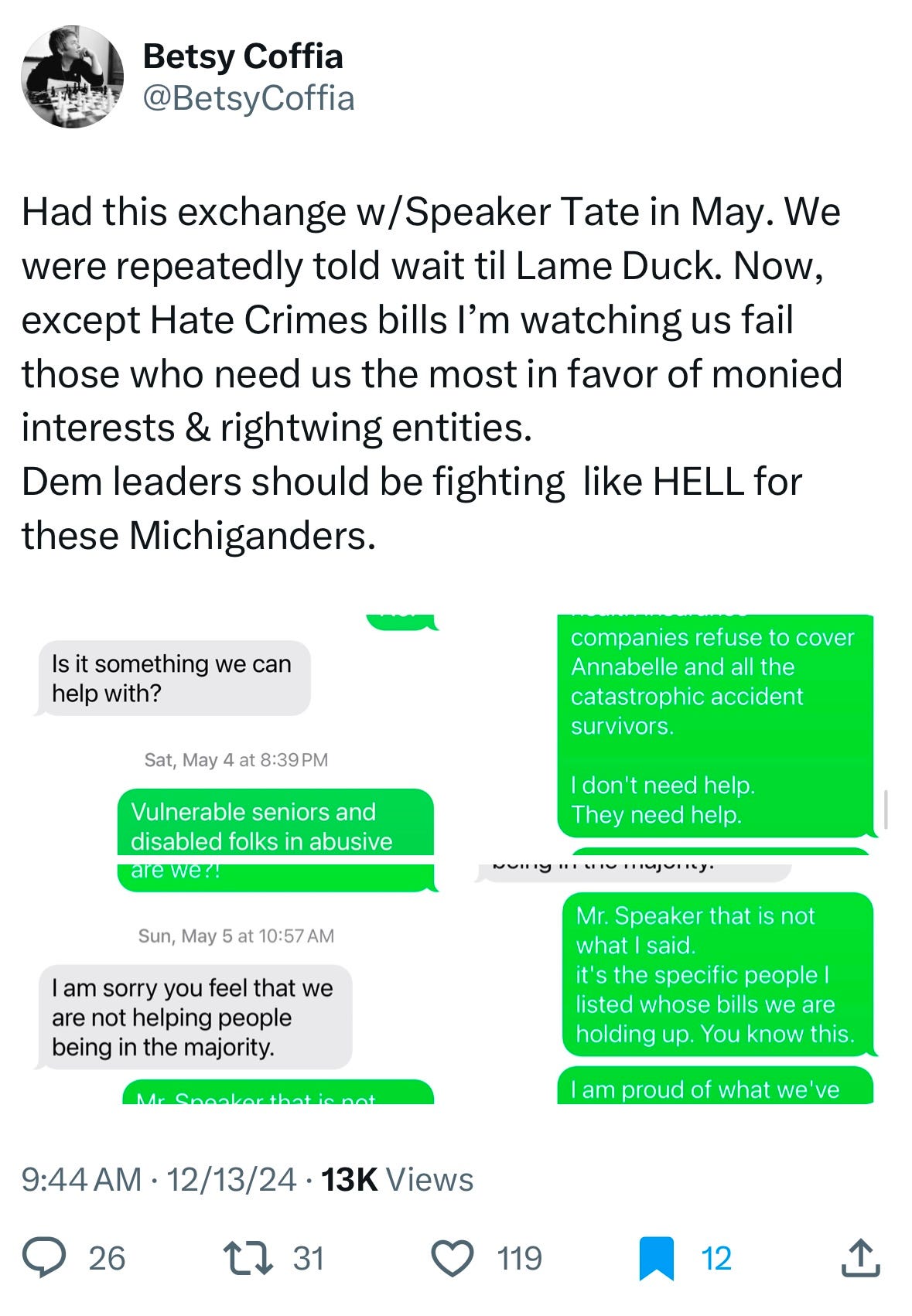Toggle the blue bookmark icon
Image resolution: width=912 pixels, height=1316 pixels.
[x=656, y=1259]
